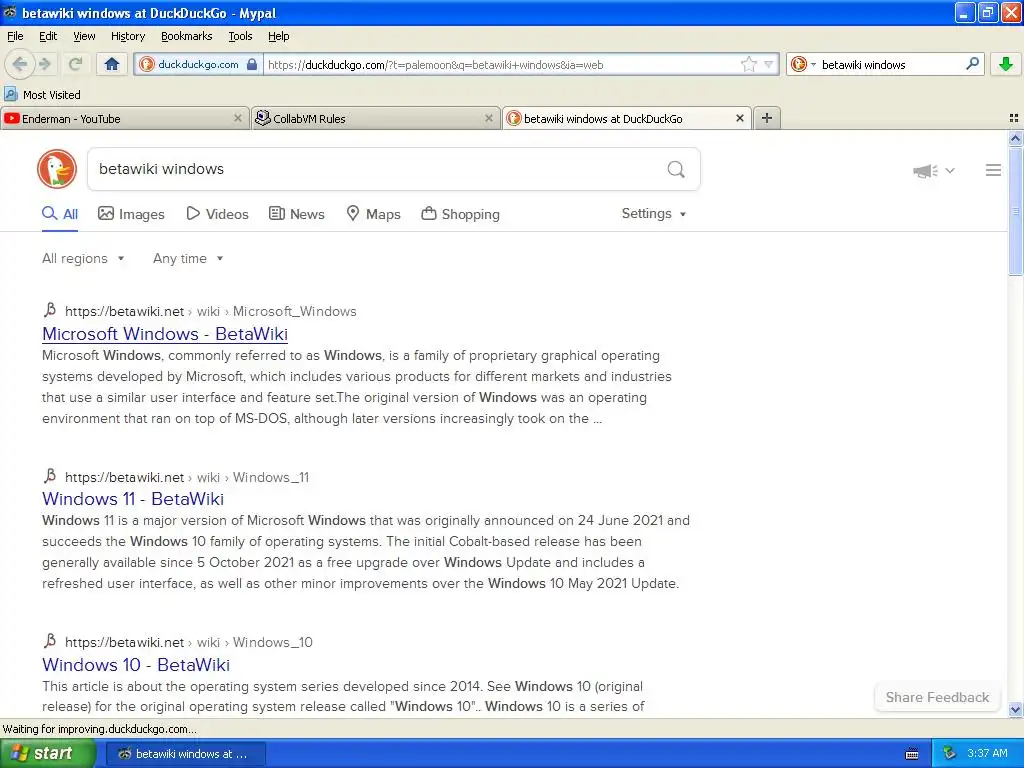1024x768 pixels.
Task: Click the Microsoft Windows result favicon
Action: [x=50, y=310]
